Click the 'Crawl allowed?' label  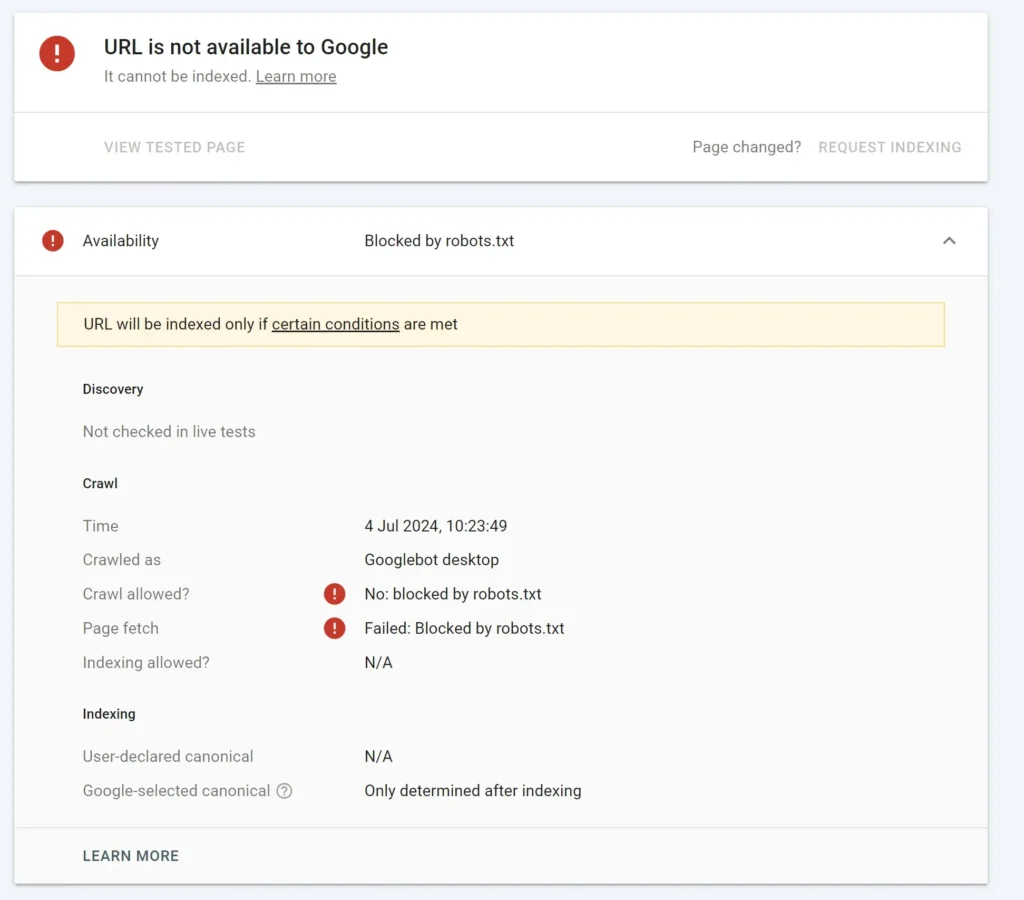(136, 594)
